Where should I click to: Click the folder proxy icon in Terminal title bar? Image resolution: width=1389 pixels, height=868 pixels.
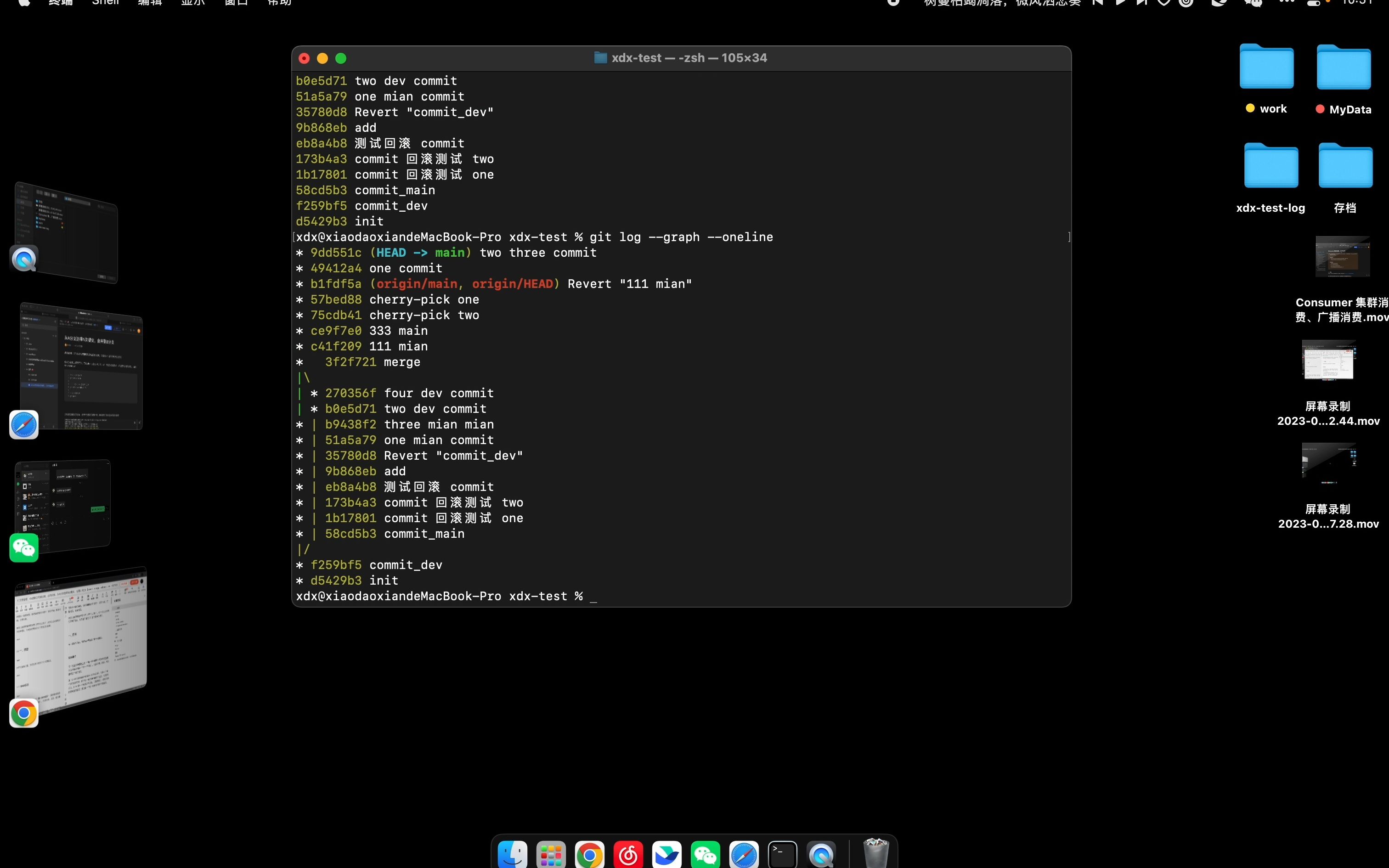pyautogui.click(x=600, y=57)
